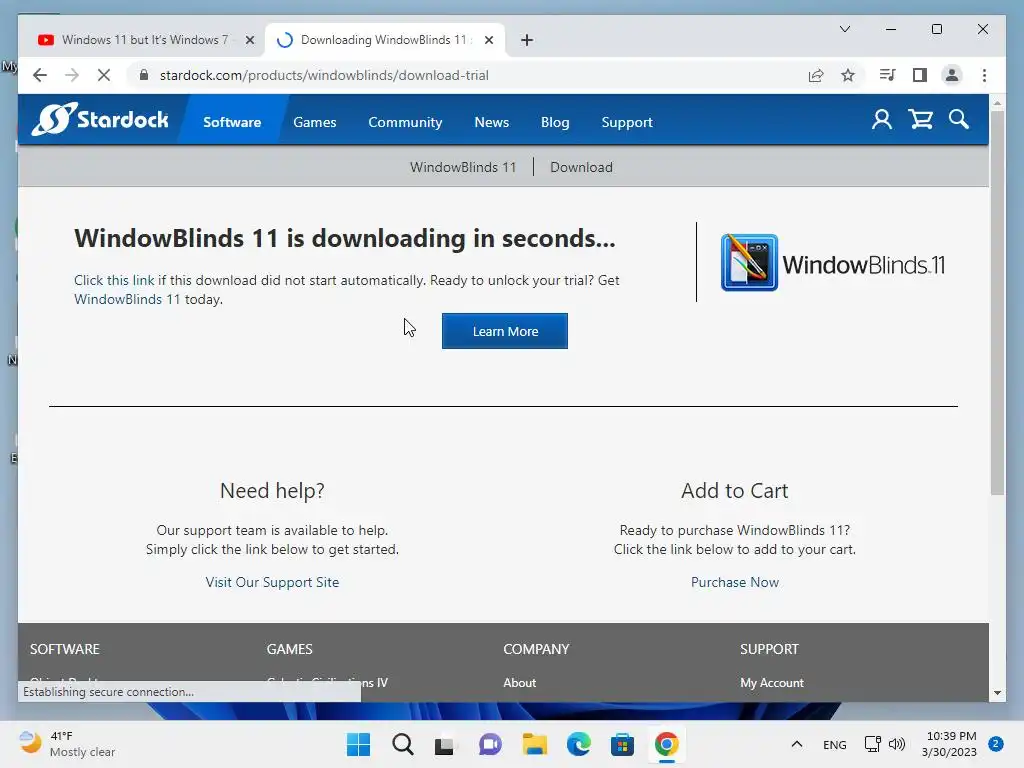Image resolution: width=1024 pixels, height=768 pixels.
Task: Click the Stardock site search icon
Action: click(x=959, y=120)
